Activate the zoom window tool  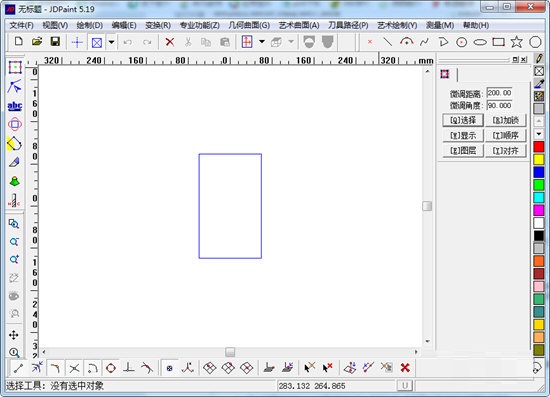click(14, 224)
